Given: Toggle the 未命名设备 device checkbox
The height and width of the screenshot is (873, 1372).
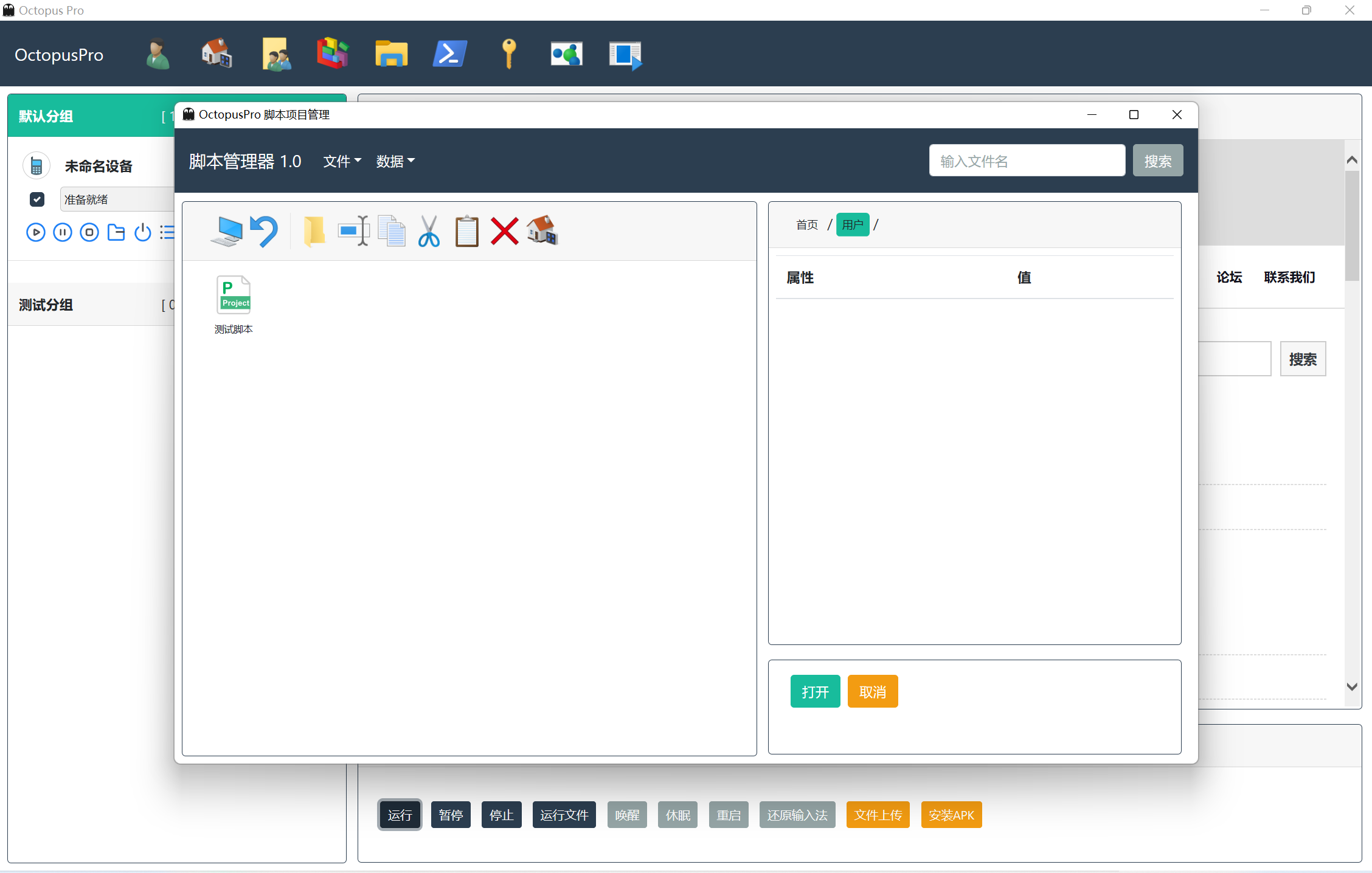Looking at the screenshot, I should coord(37,199).
